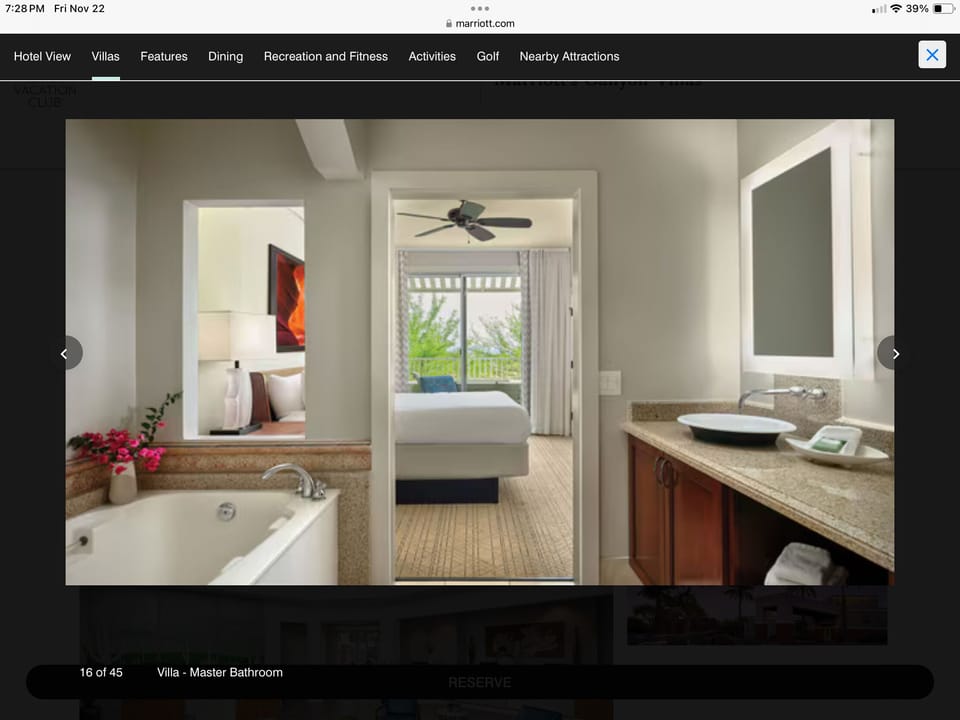This screenshot has height=720, width=960.
Task: Open the Dining photo tab
Action: coord(225,56)
